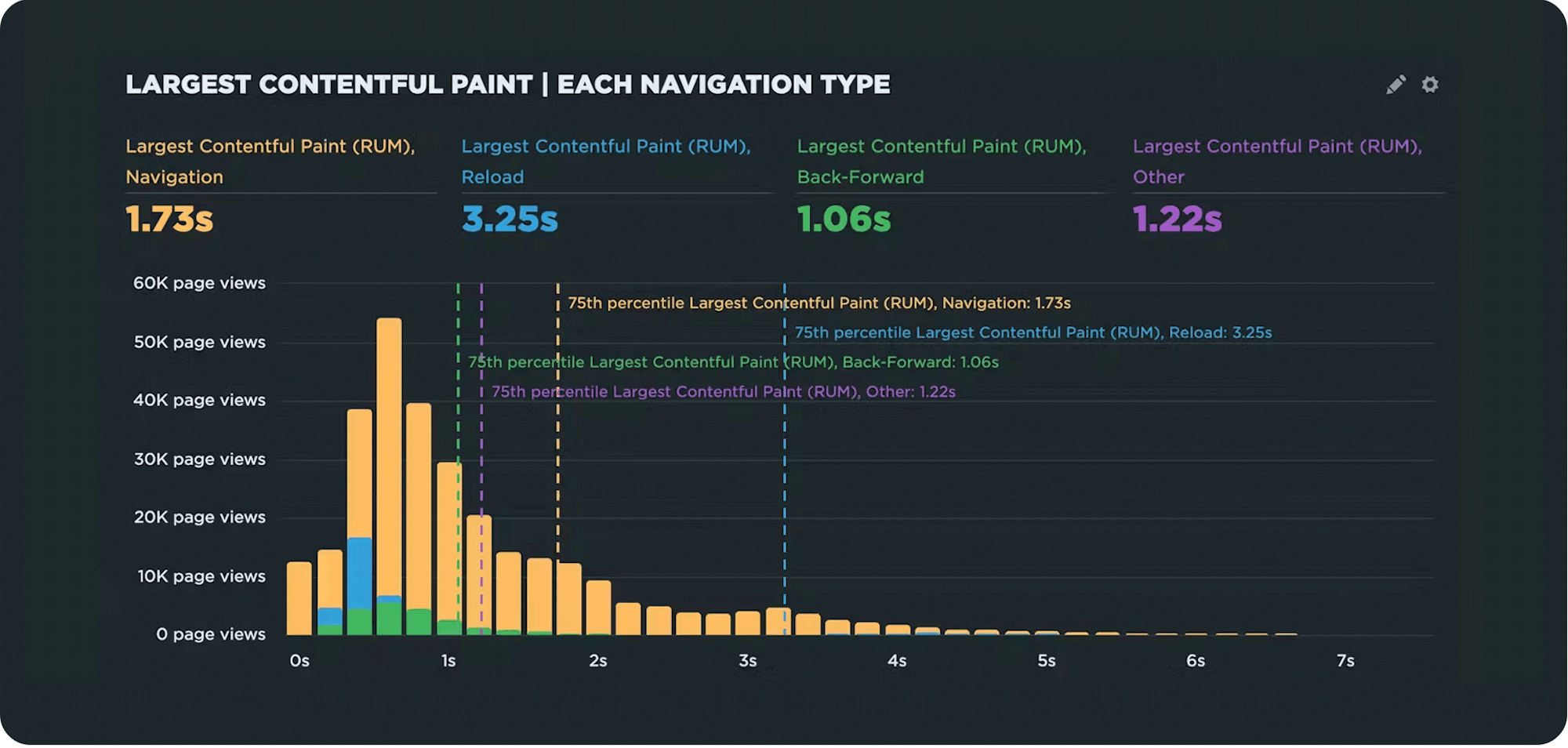The width and height of the screenshot is (1568, 748).
Task: Click the tallest orange histogram bar
Action: tap(389, 455)
